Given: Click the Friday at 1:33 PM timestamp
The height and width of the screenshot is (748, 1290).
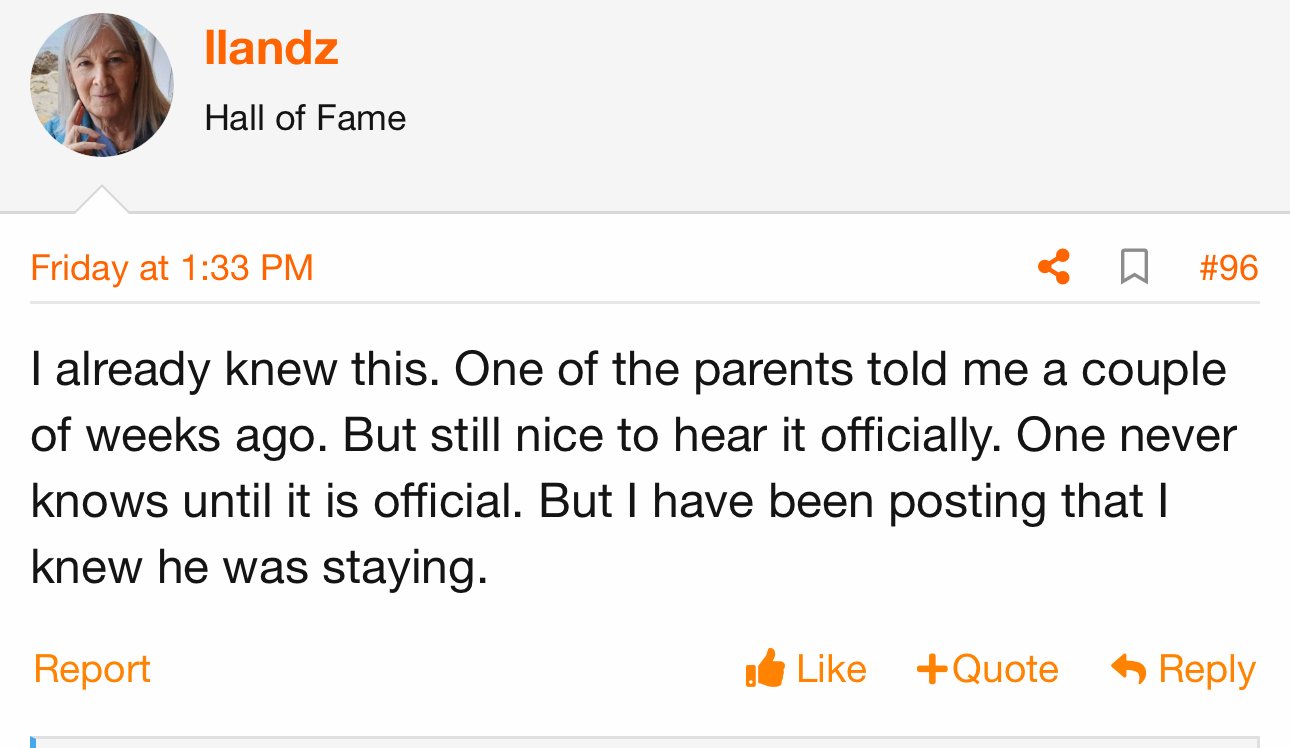Looking at the screenshot, I should tap(172, 268).
